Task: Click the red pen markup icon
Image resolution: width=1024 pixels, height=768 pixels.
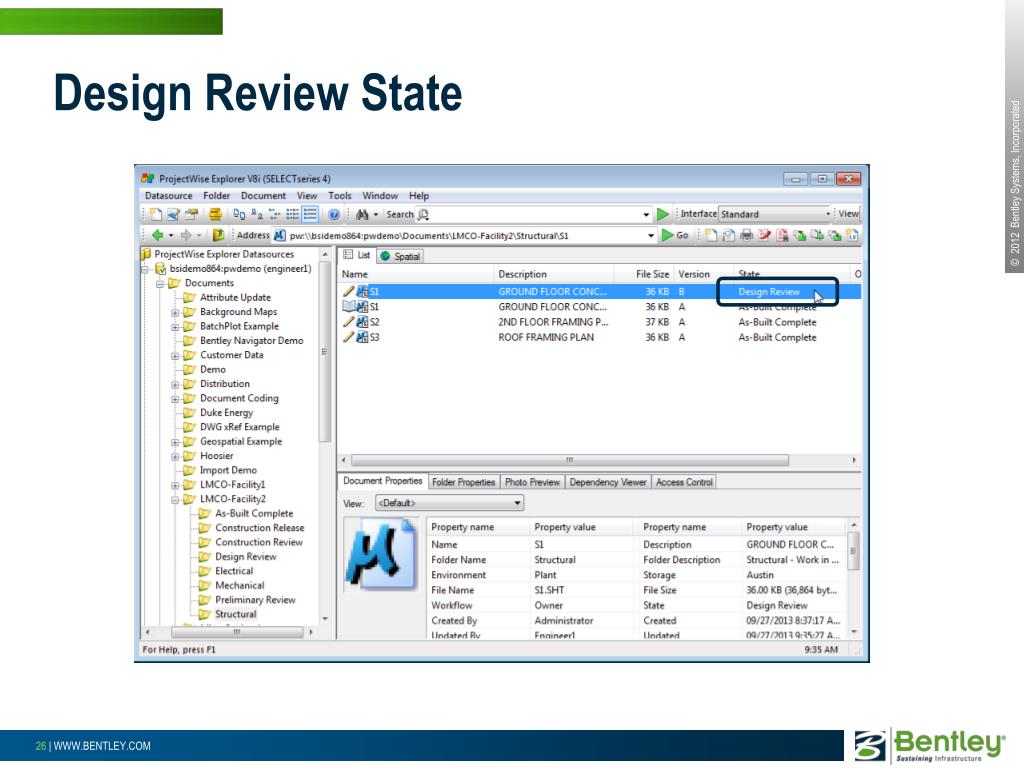Action: (764, 235)
